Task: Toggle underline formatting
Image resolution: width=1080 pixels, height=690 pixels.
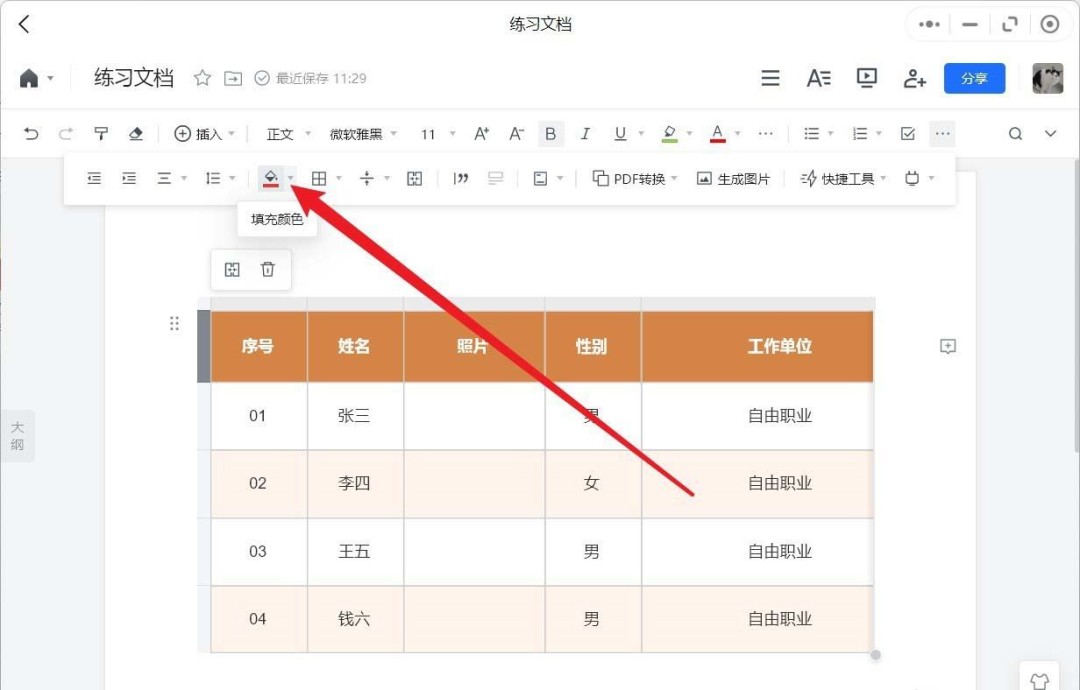Action: [x=619, y=133]
